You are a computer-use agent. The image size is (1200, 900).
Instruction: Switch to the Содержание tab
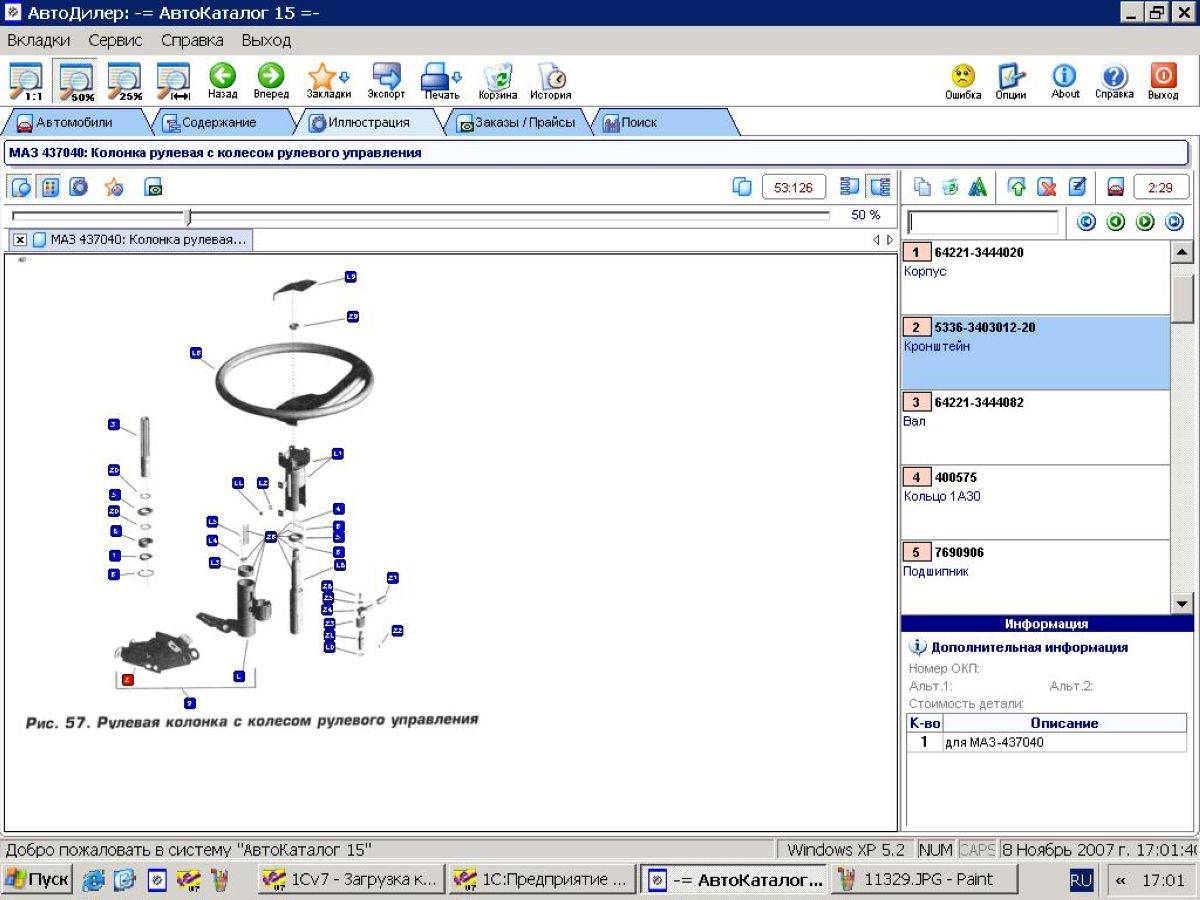(x=220, y=123)
